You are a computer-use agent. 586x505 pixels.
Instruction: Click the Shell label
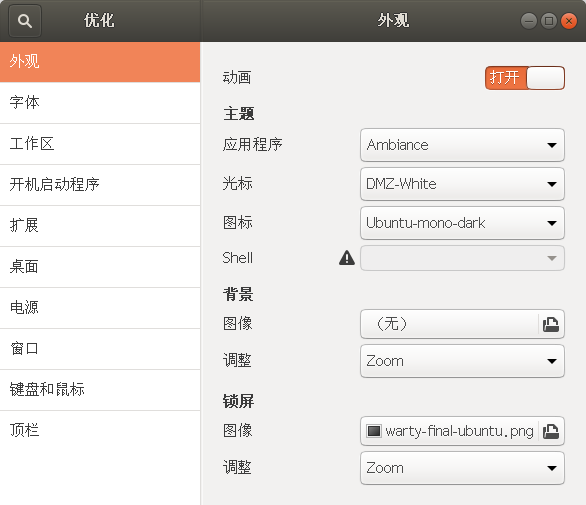238,258
